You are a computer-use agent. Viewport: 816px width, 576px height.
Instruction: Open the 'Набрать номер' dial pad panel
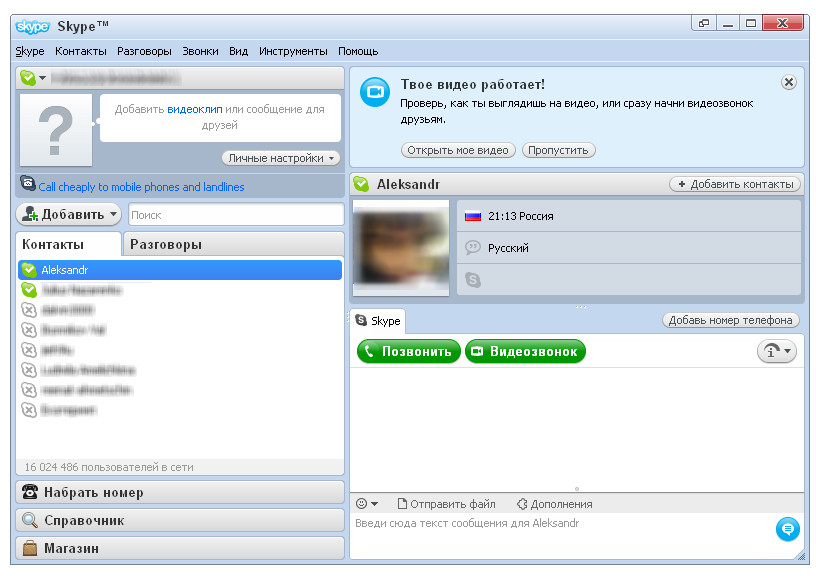point(180,492)
